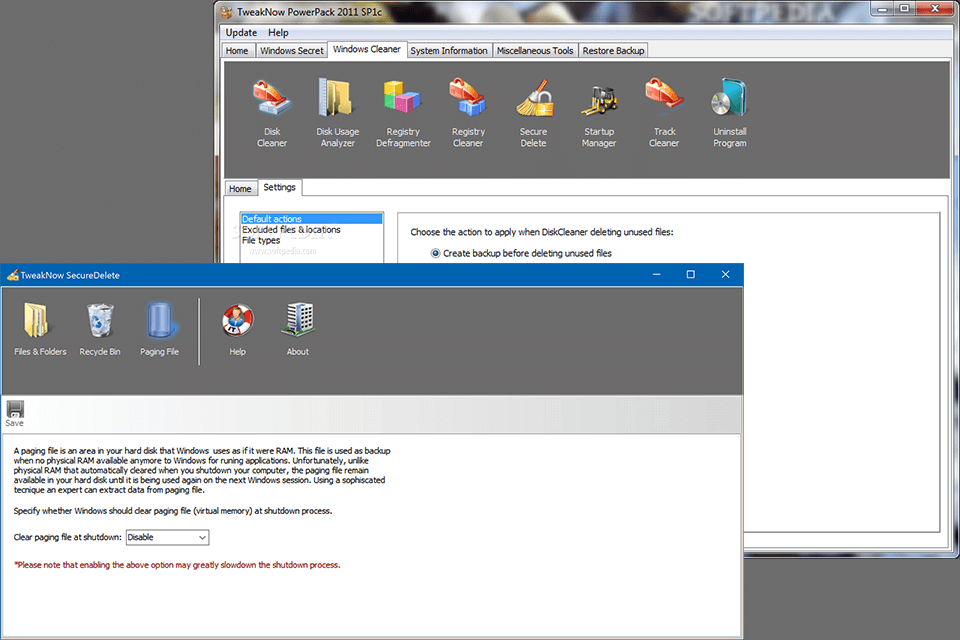This screenshot has height=640, width=960.
Task: Switch to Disk Cleaner Home sub-tab
Action: point(240,189)
